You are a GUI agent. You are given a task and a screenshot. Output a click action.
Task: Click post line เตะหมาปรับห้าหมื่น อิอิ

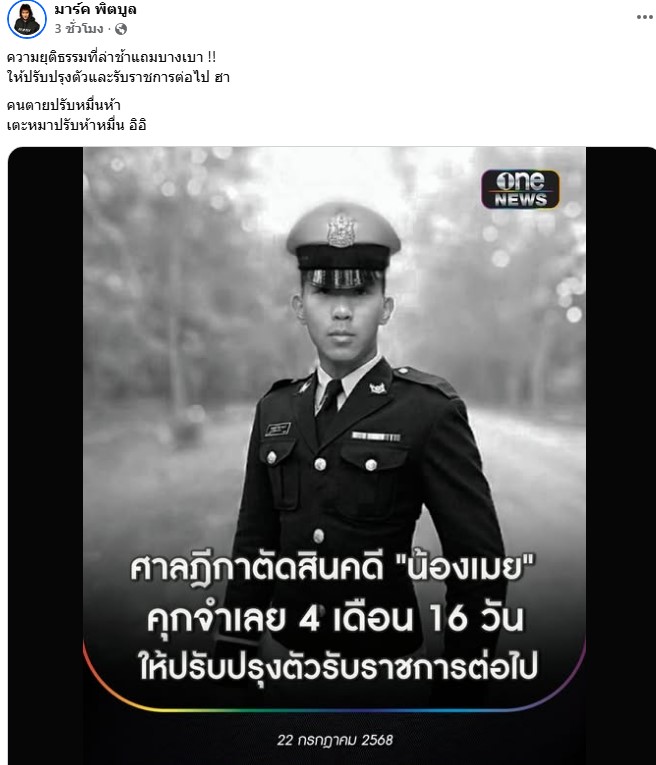point(77,125)
